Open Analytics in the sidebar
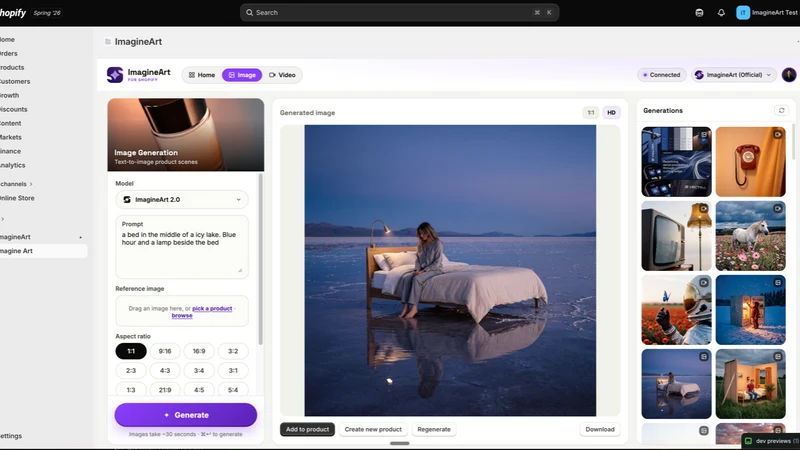The image size is (800, 450). (x=12, y=165)
